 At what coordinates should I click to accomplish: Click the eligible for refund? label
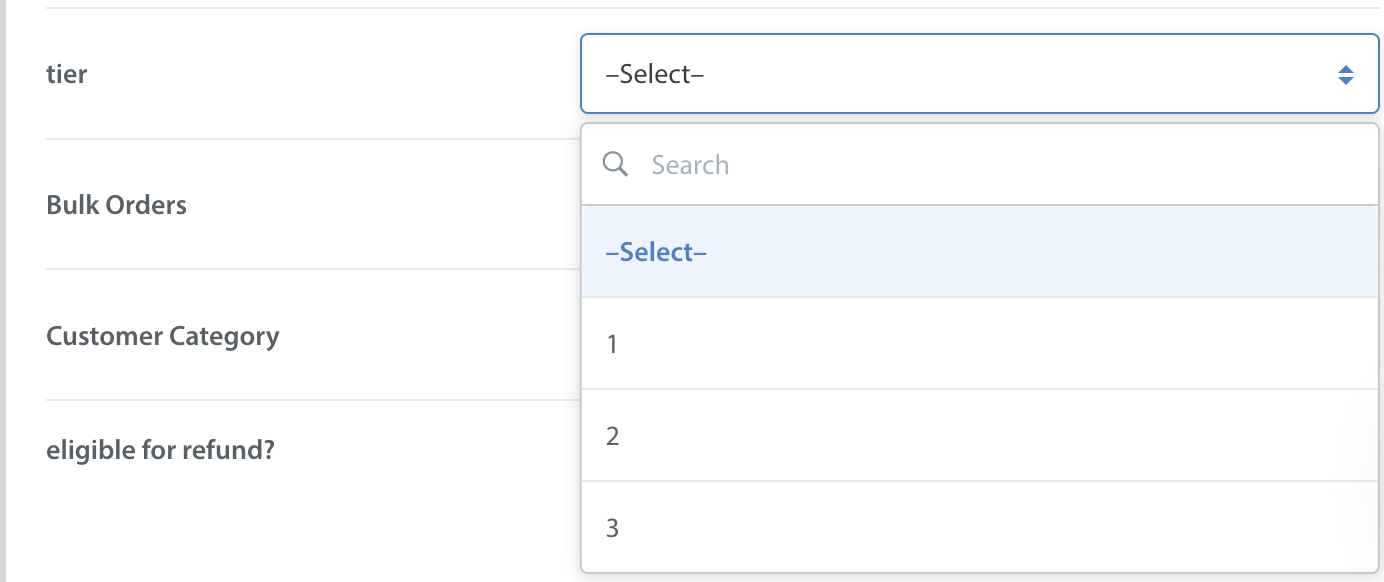click(160, 450)
